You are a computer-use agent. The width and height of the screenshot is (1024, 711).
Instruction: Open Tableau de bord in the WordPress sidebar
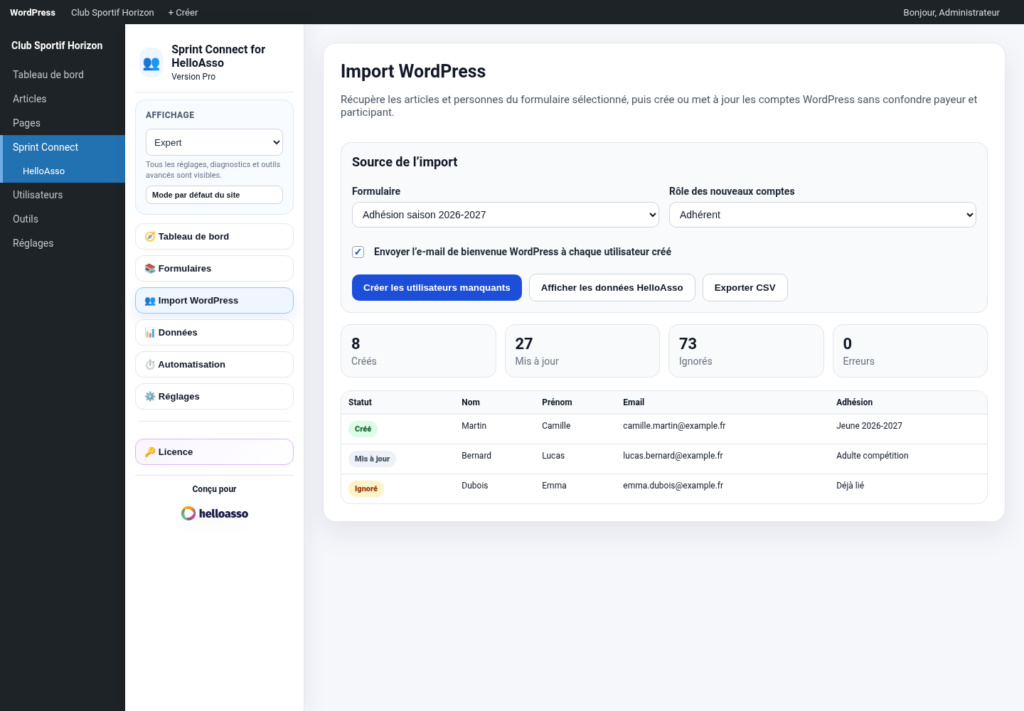[x=62, y=74]
